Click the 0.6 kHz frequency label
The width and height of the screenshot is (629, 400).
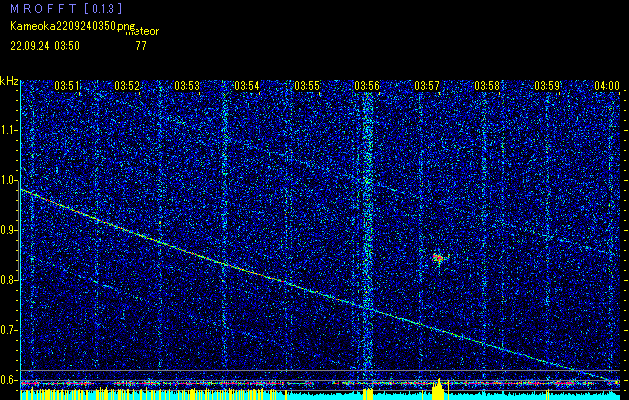pyautogui.click(x=9, y=380)
